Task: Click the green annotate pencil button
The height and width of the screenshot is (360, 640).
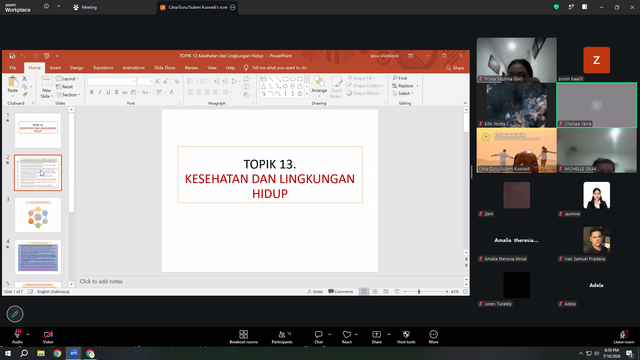Action: [x=15, y=314]
